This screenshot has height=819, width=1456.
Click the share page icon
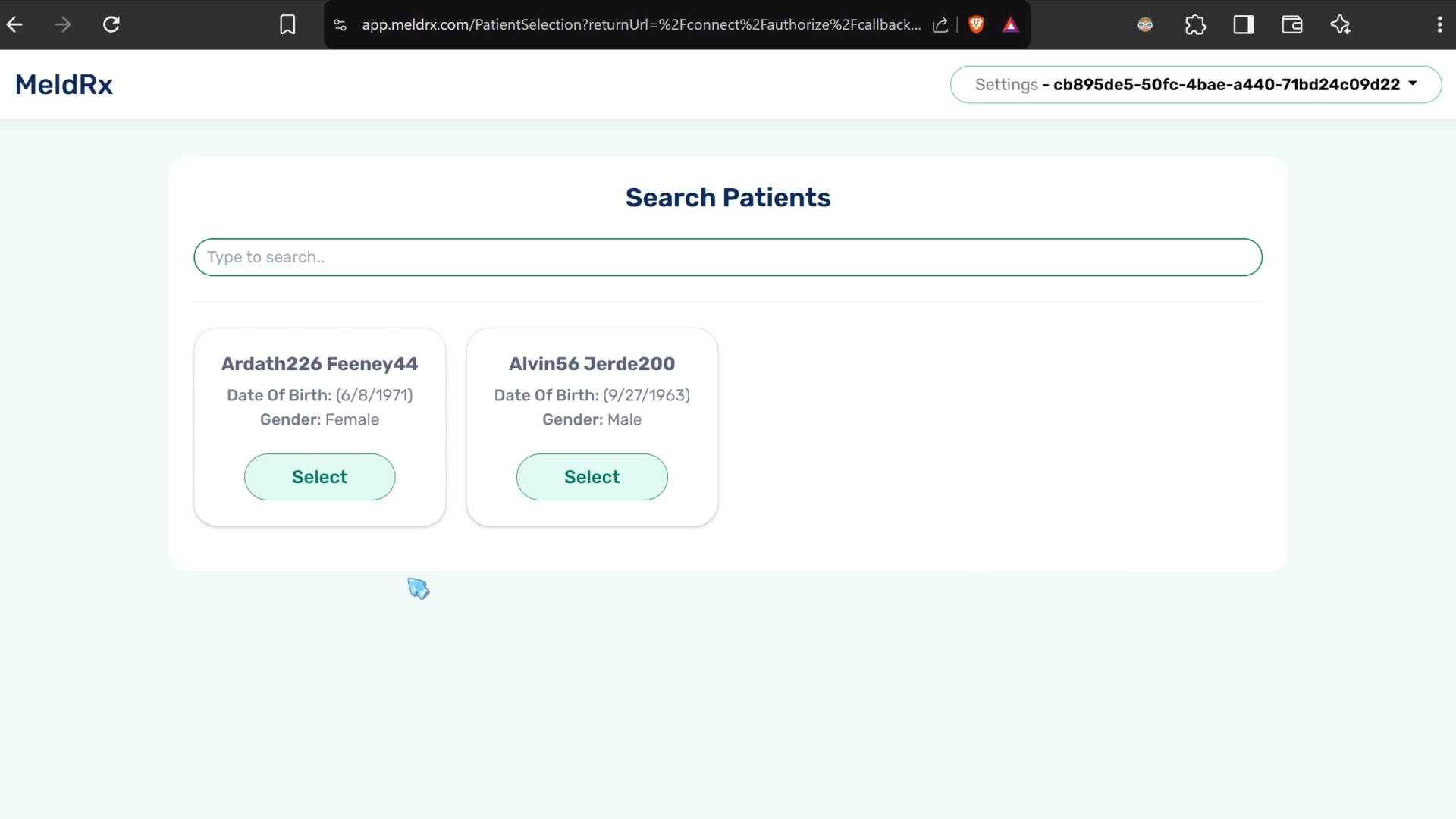tap(940, 25)
